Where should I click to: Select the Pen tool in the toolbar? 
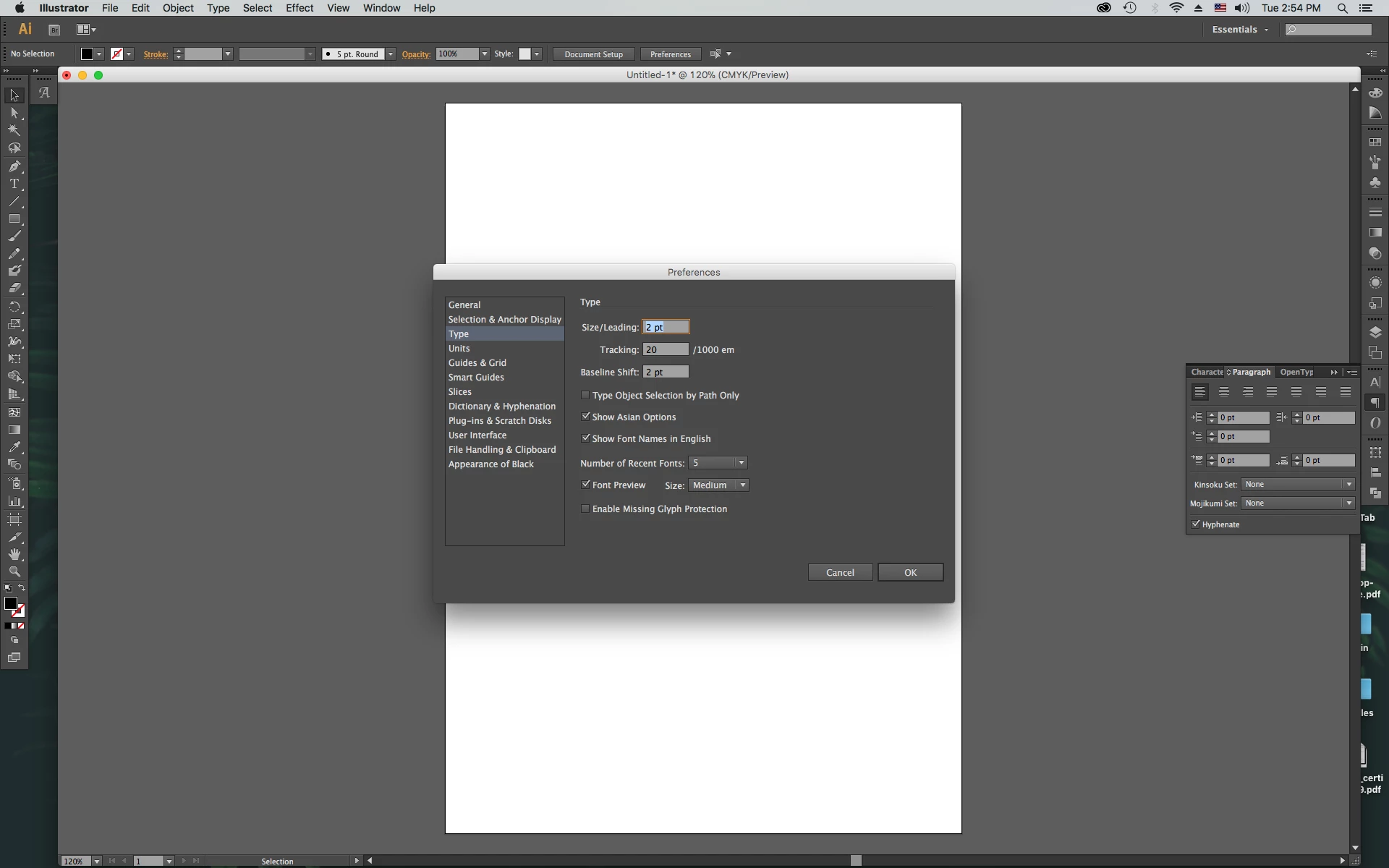[14, 166]
